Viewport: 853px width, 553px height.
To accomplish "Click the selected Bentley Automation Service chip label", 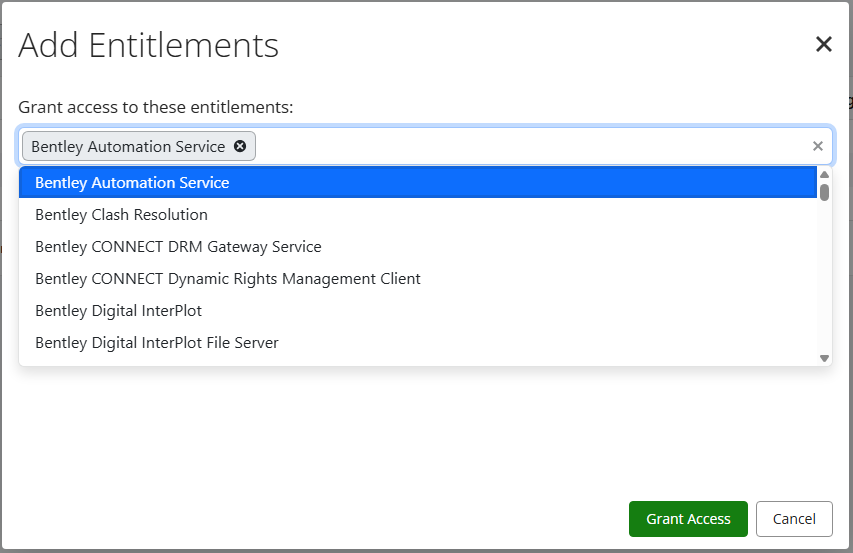I will click(128, 146).
